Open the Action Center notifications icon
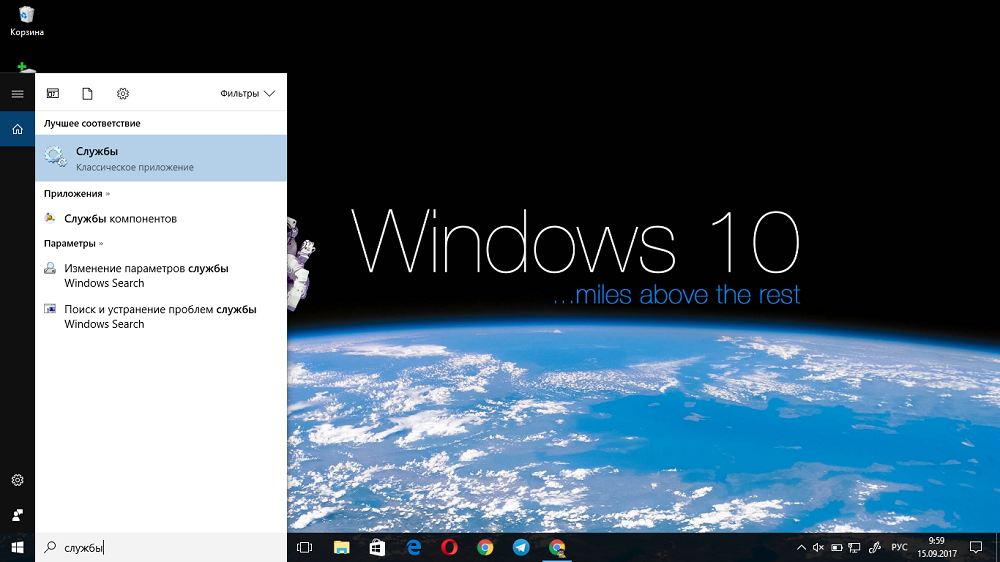Viewport: 1000px width, 562px height. click(976, 547)
